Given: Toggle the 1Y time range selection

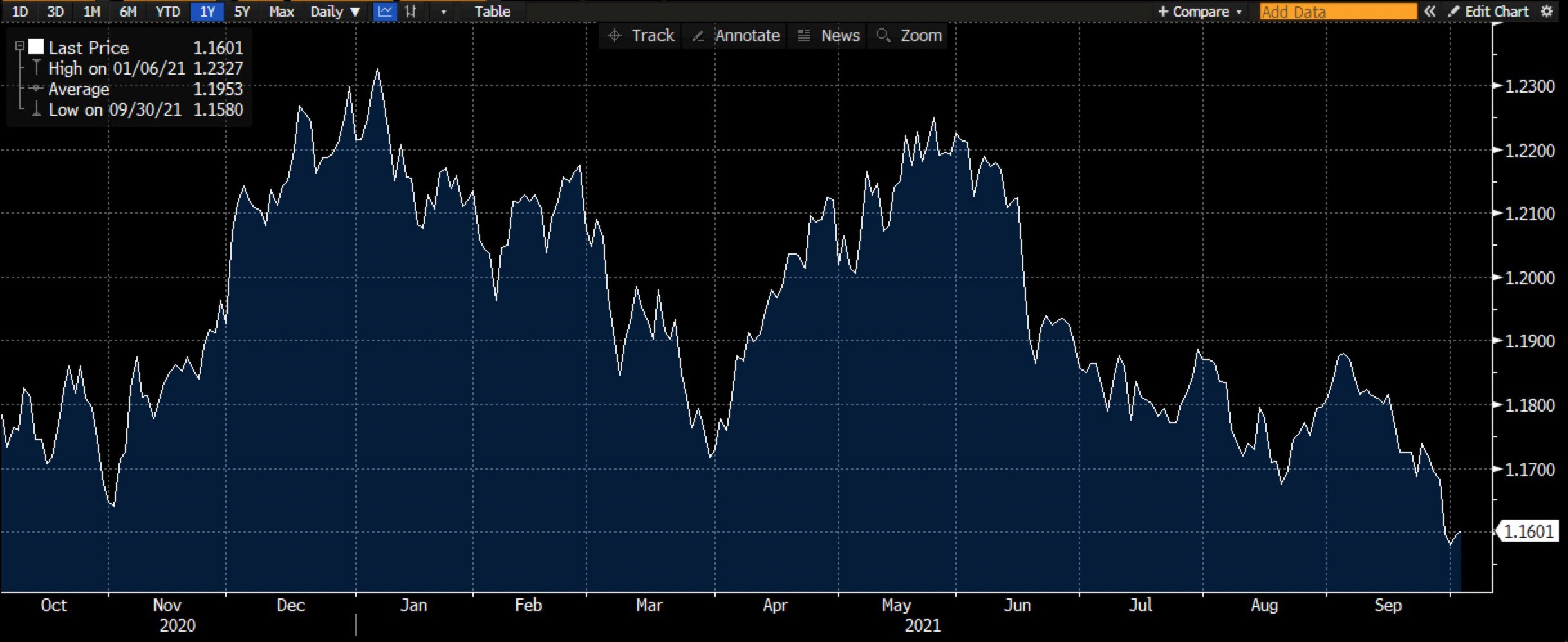Looking at the screenshot, I should pyautogui.click(x=207, y=11).
